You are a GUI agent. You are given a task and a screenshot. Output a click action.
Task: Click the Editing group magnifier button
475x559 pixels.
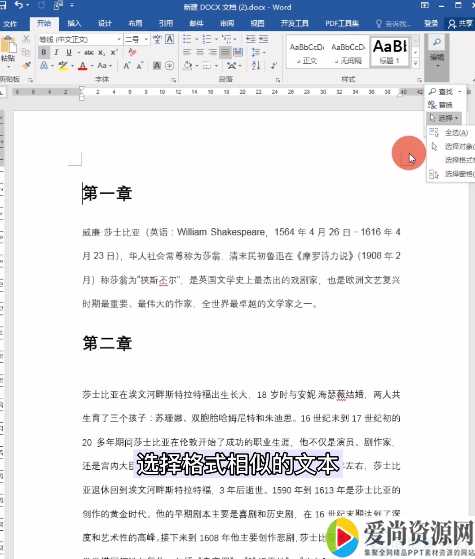click(437, 56)
